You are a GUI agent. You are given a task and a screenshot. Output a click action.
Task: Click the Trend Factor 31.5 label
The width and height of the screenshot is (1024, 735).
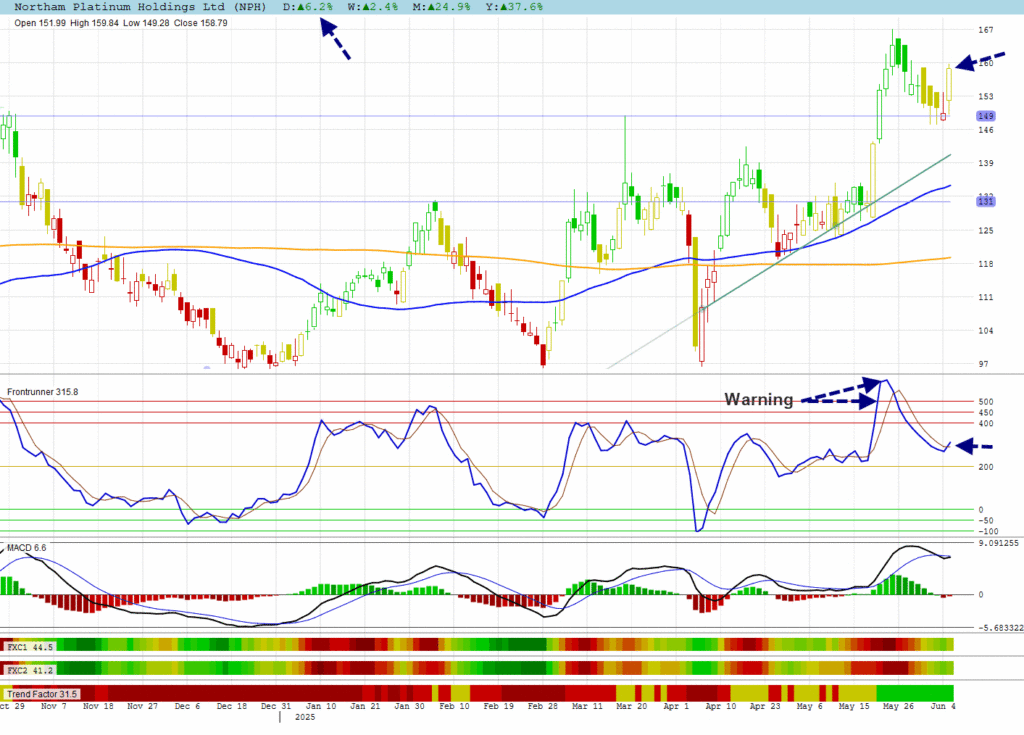(42, 694)
